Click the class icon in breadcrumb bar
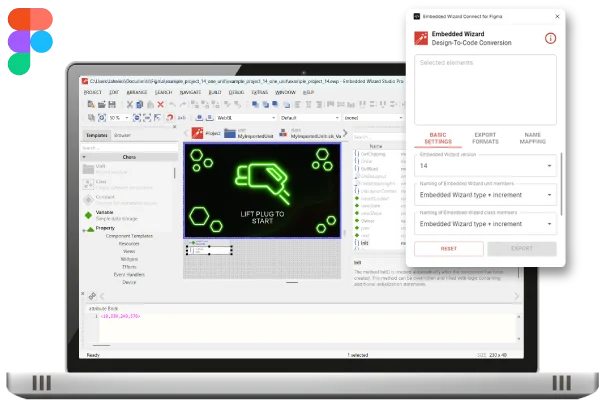Viewport: 600px width, 400px height. 283,133
